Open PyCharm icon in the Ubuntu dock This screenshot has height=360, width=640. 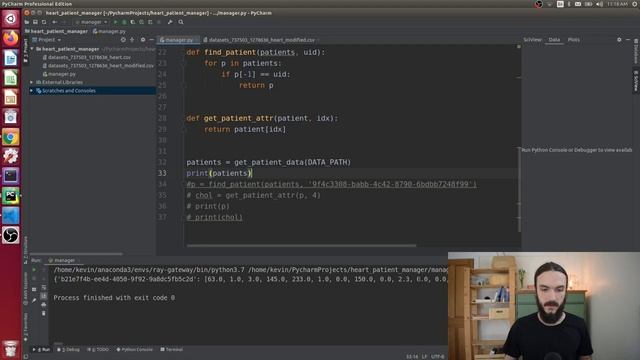[x=11, y=196]
